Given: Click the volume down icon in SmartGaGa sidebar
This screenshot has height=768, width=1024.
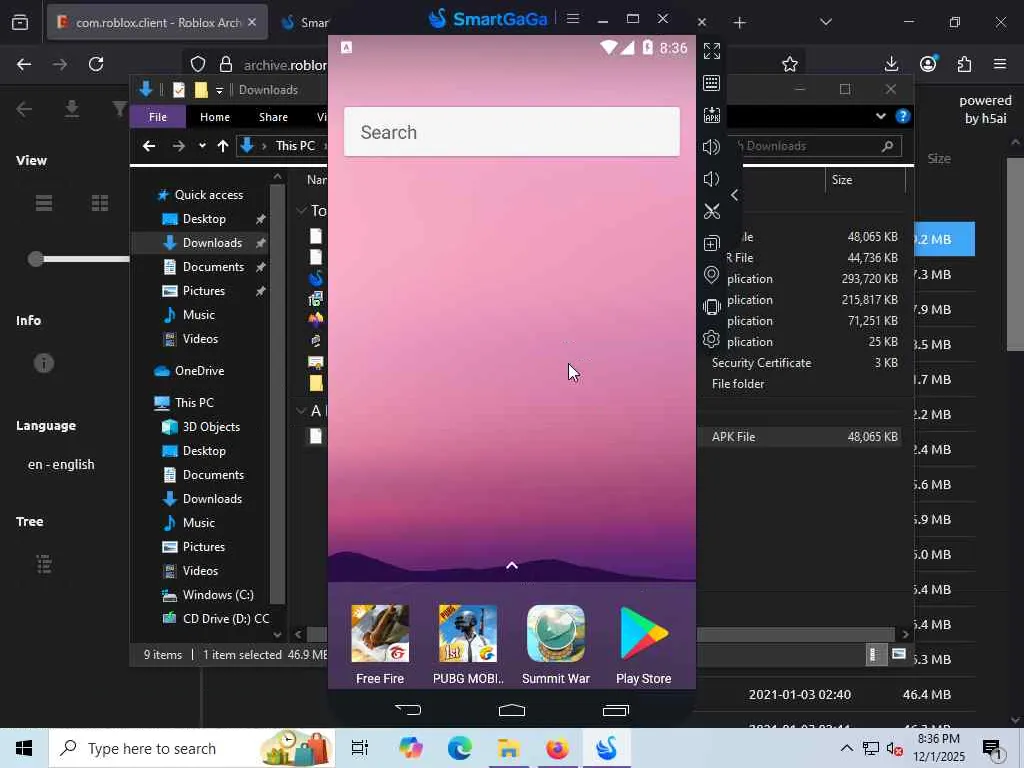Looking at the screenshot, I should point(711,179).
